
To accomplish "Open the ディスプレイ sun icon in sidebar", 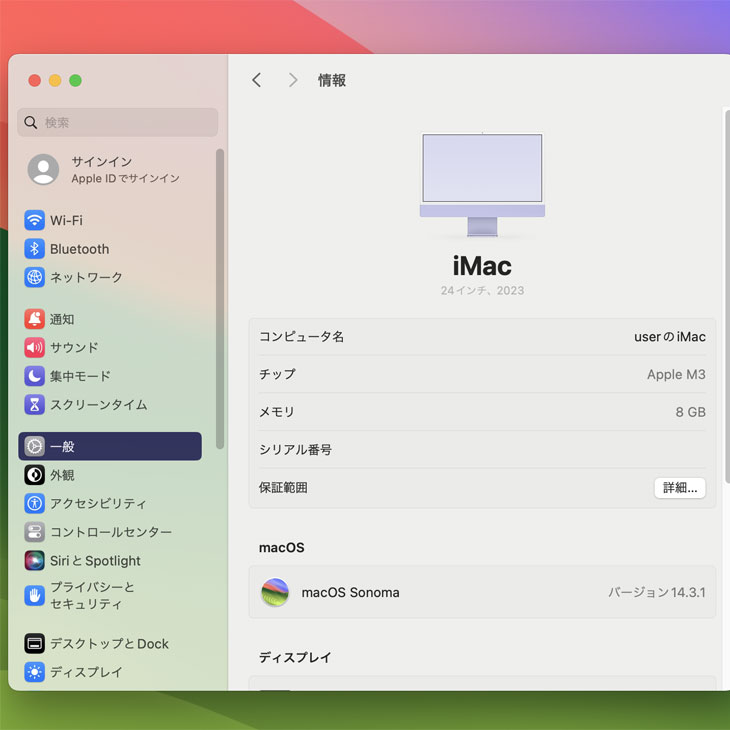I will 34,672.
